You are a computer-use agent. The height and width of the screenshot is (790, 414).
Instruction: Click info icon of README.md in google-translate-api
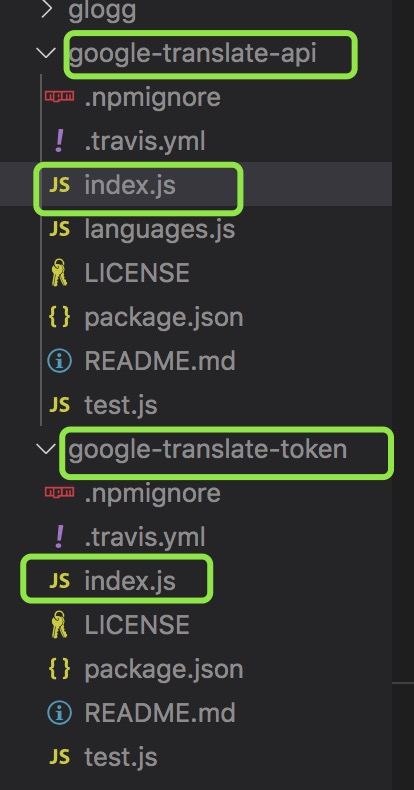[x=59, y=361]
